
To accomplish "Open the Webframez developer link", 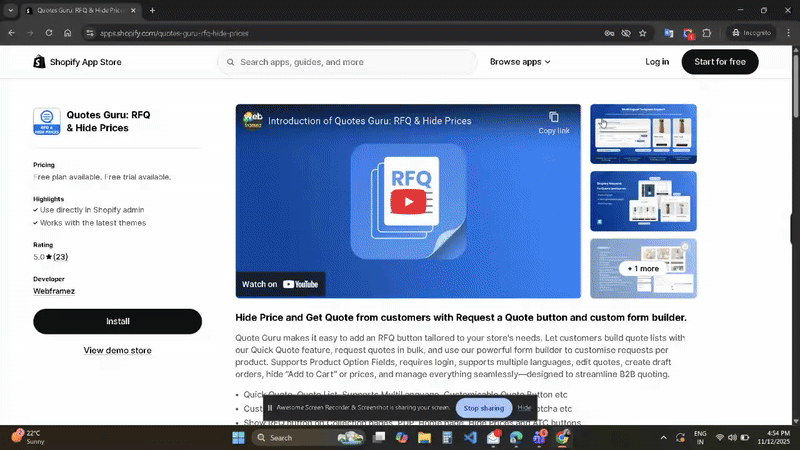I will [x=54, y=291].
